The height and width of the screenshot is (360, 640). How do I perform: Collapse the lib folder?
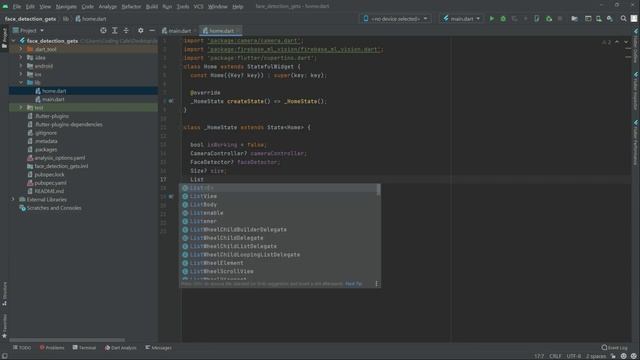21,82
